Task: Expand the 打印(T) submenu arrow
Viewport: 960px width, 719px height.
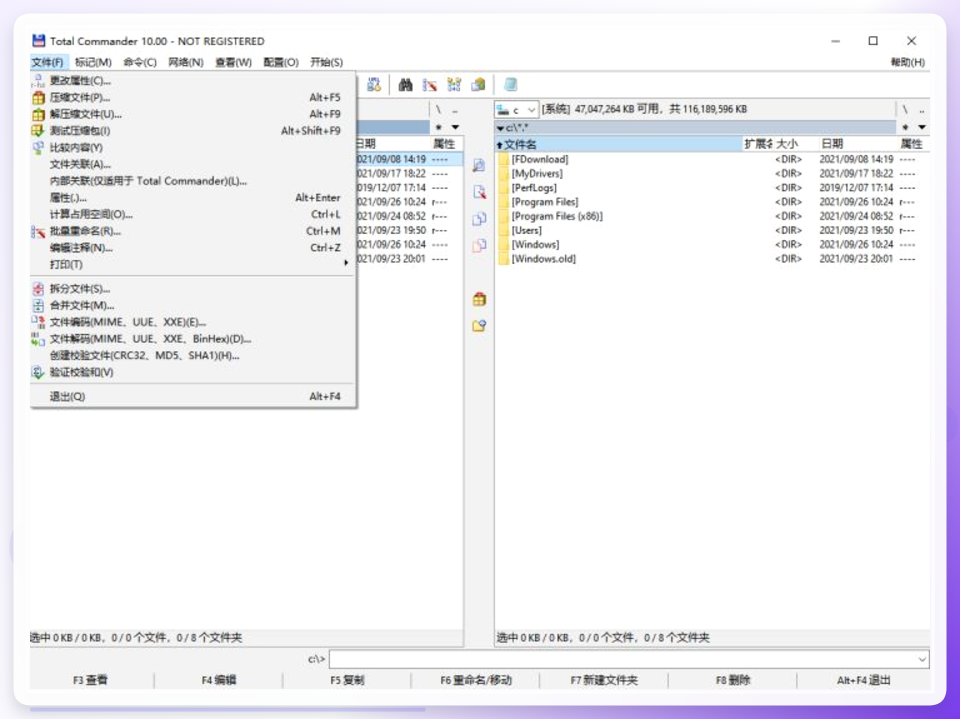Action: pyautogui.click(x=346, y=263)
